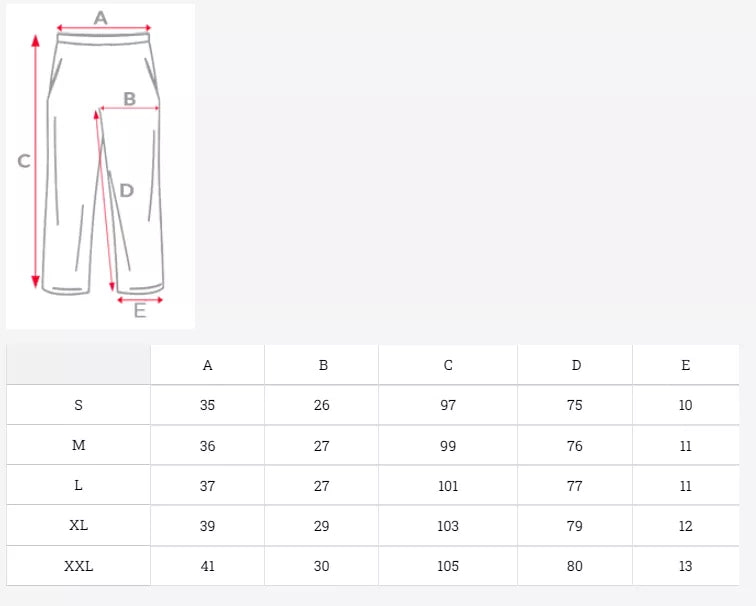Choose the L size row label

coord(79,486)
